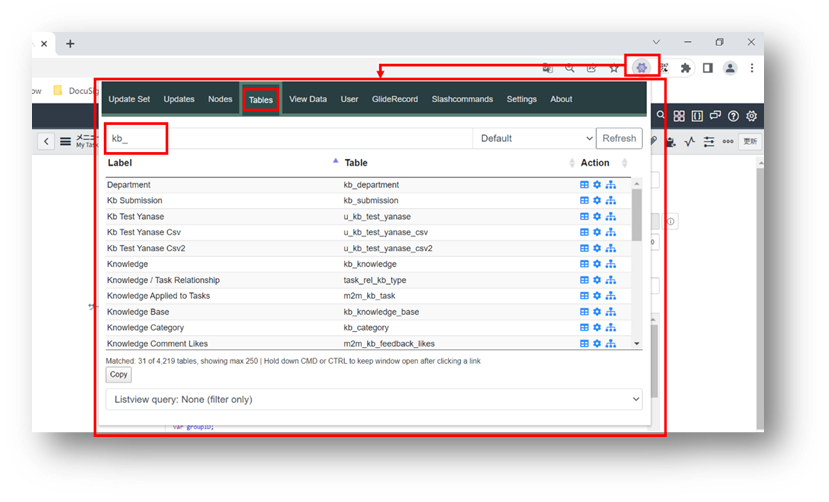
Task: Select the Tables tab
Action: (261, 99)
